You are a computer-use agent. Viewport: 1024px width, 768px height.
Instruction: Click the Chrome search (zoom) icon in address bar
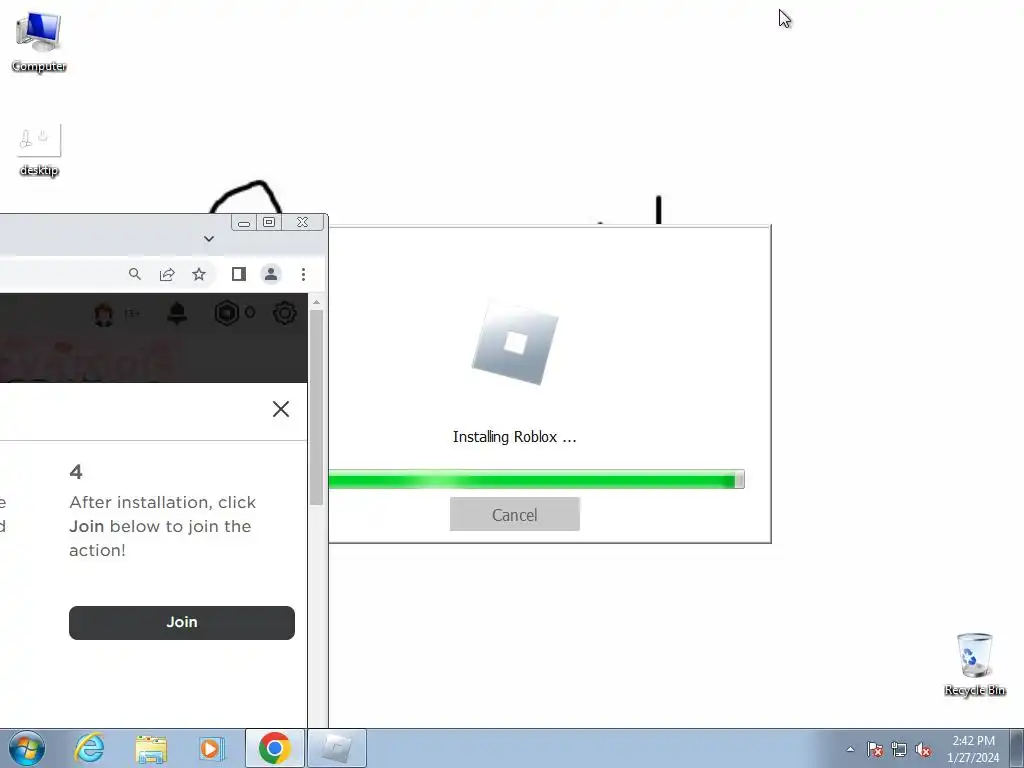[x=135, y=274]
